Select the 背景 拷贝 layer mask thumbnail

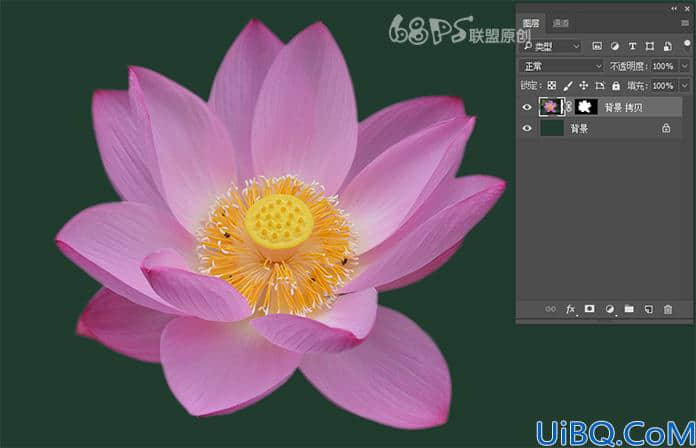tap(586, 107)
